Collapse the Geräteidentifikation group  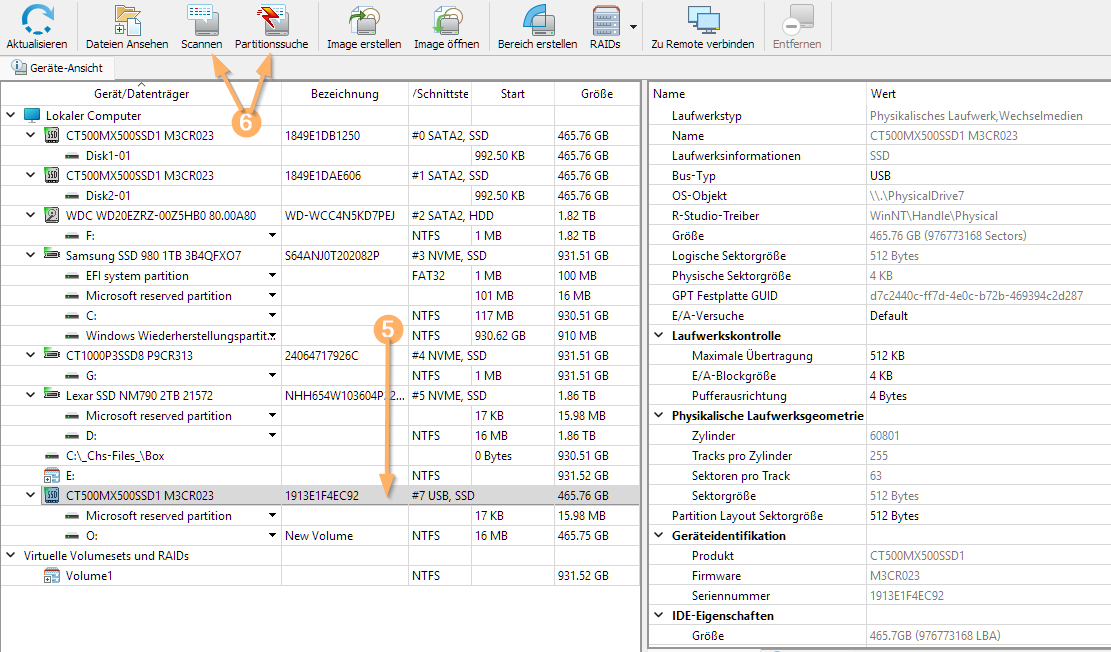click(x=659, y=535)
